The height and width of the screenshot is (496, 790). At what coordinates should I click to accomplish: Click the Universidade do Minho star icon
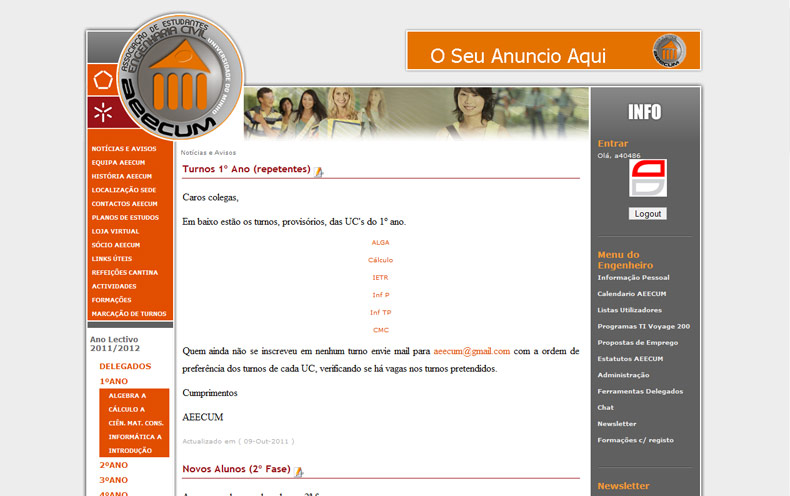tap(103, 112)
